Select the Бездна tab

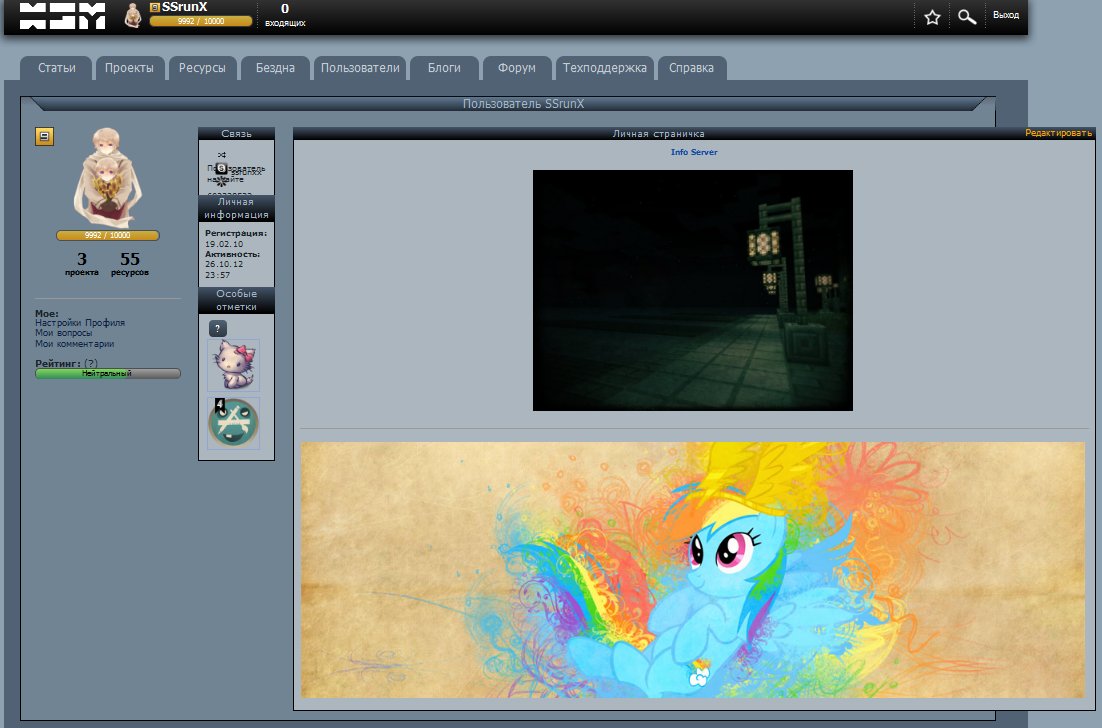(275, 68)
